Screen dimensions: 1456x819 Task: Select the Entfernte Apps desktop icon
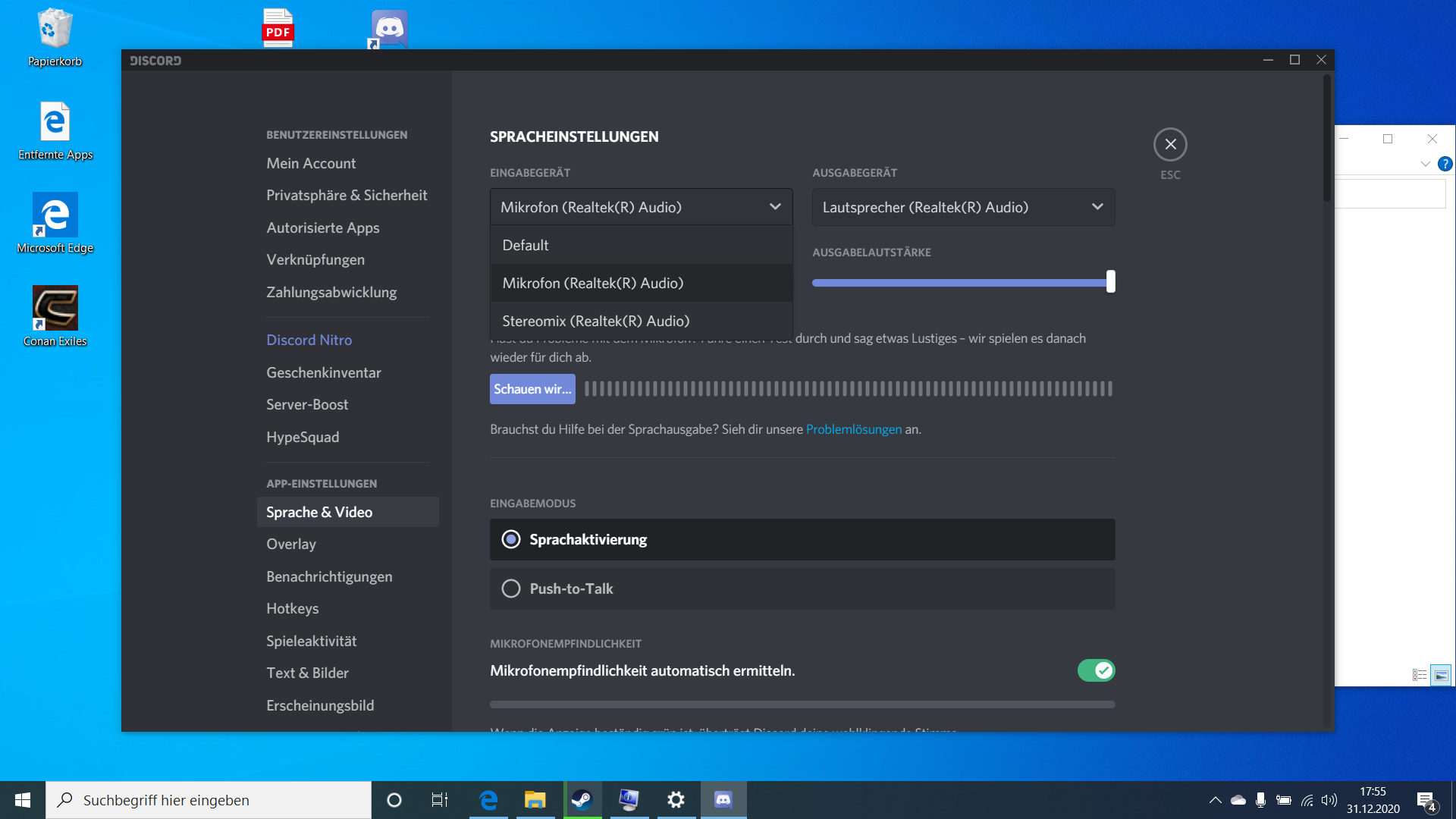pos(55,131)
